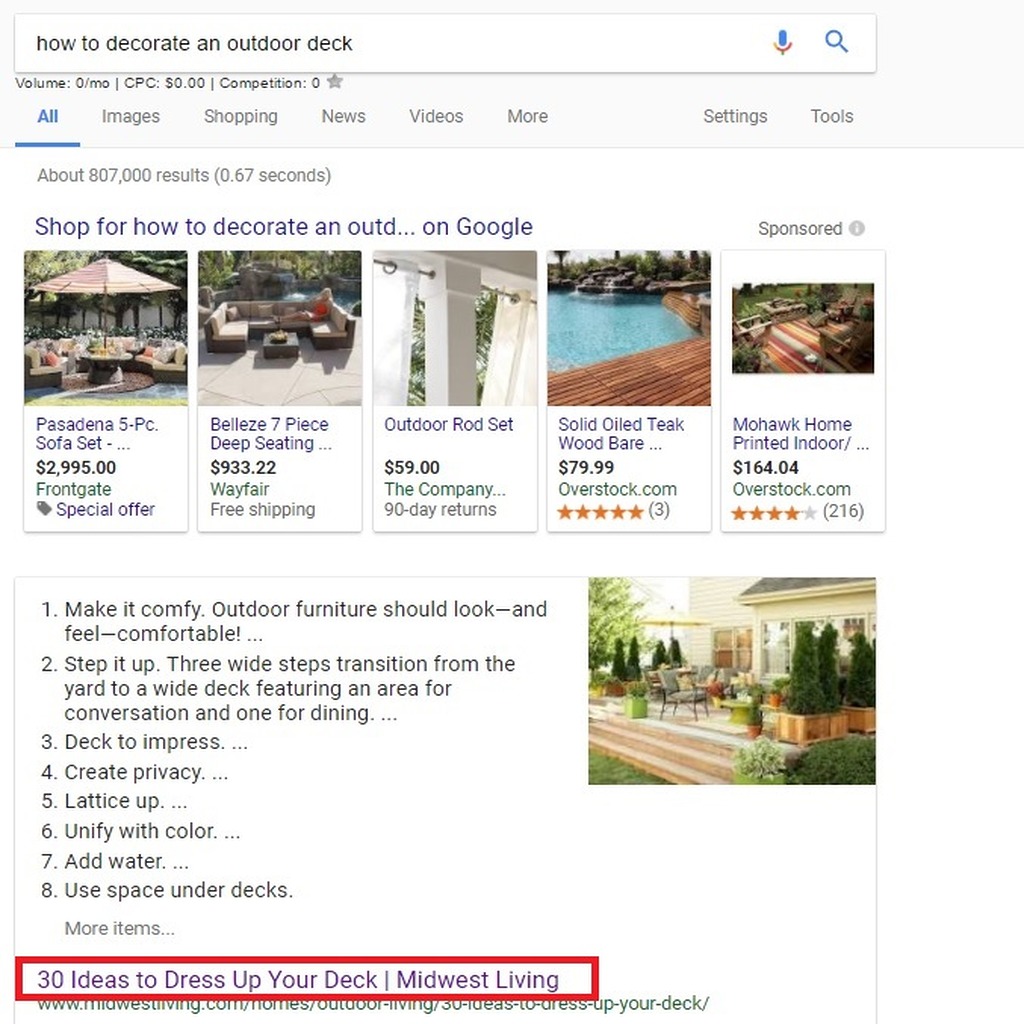Click the $59.00 price
Image resolution: width=1024 pixels, height=1024 pixels.
click(x=412, y=468)
